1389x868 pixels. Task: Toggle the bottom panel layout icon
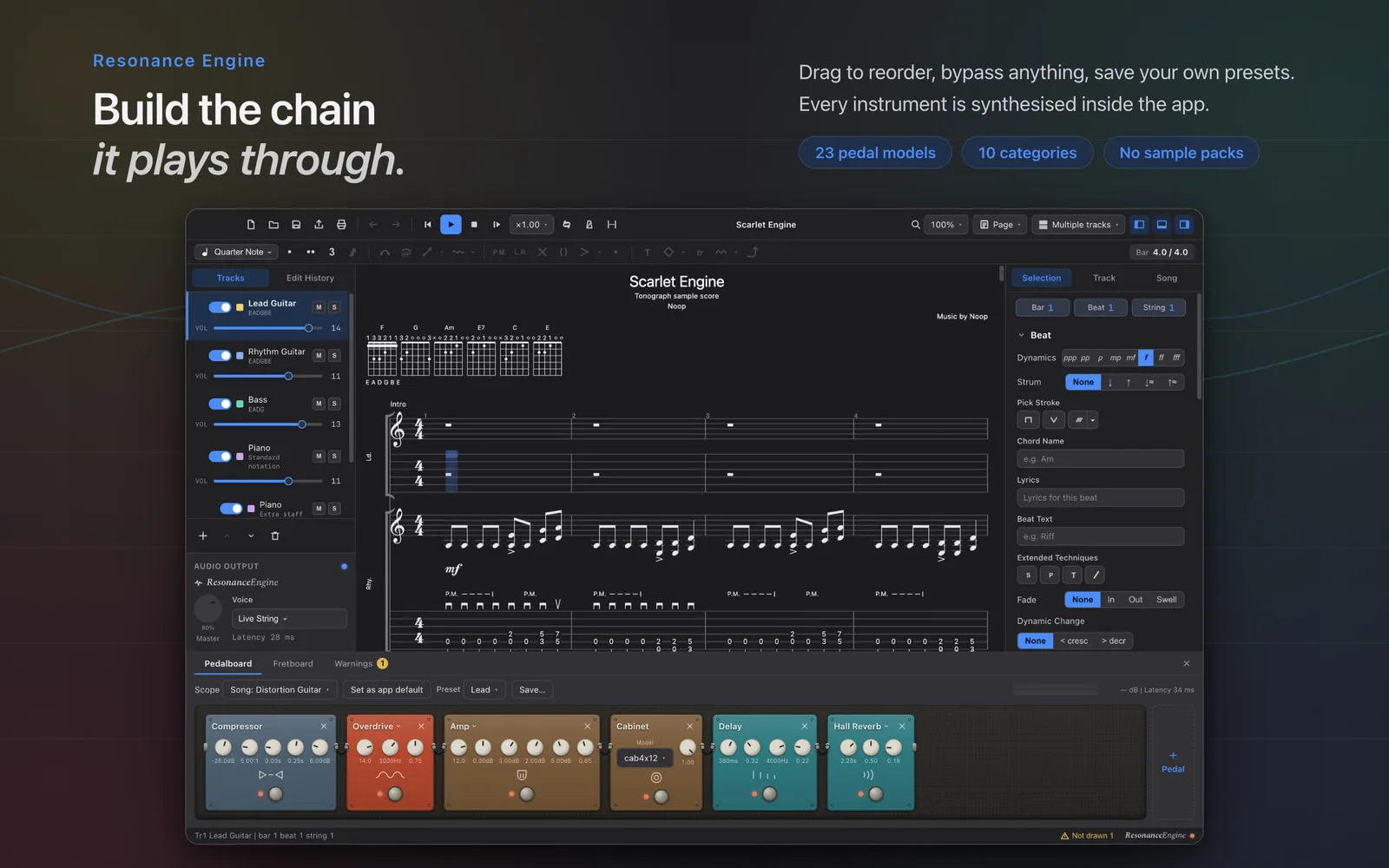(1162, 225)
